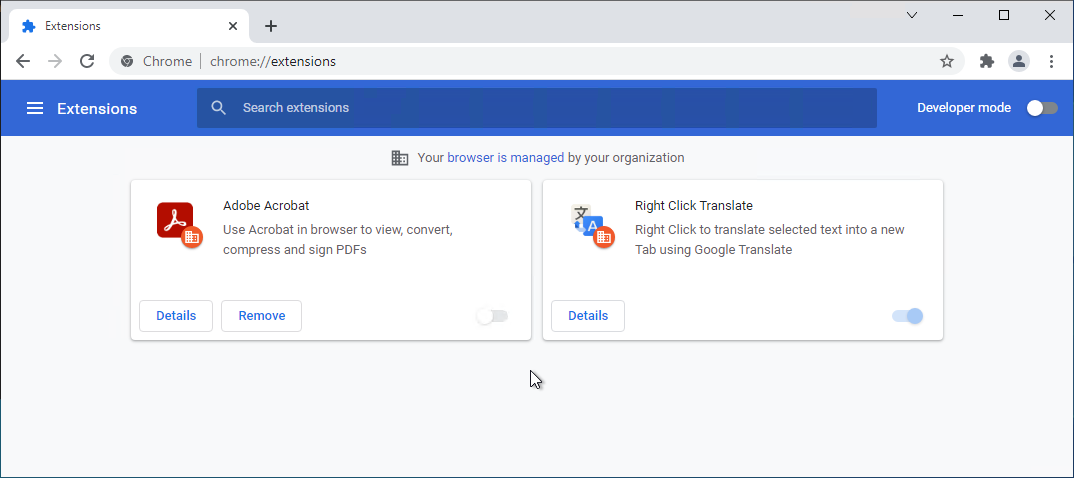
Task: Click the managed organization building icon
Action: pos(400,158)
